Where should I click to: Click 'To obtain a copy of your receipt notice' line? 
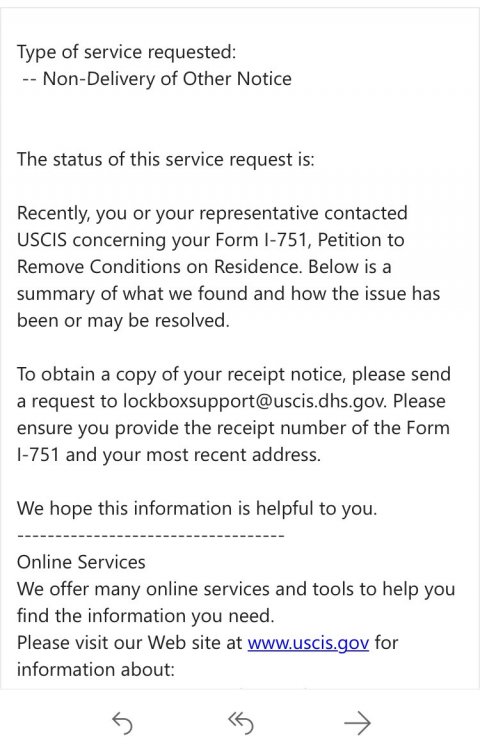[x=234, y=374]
